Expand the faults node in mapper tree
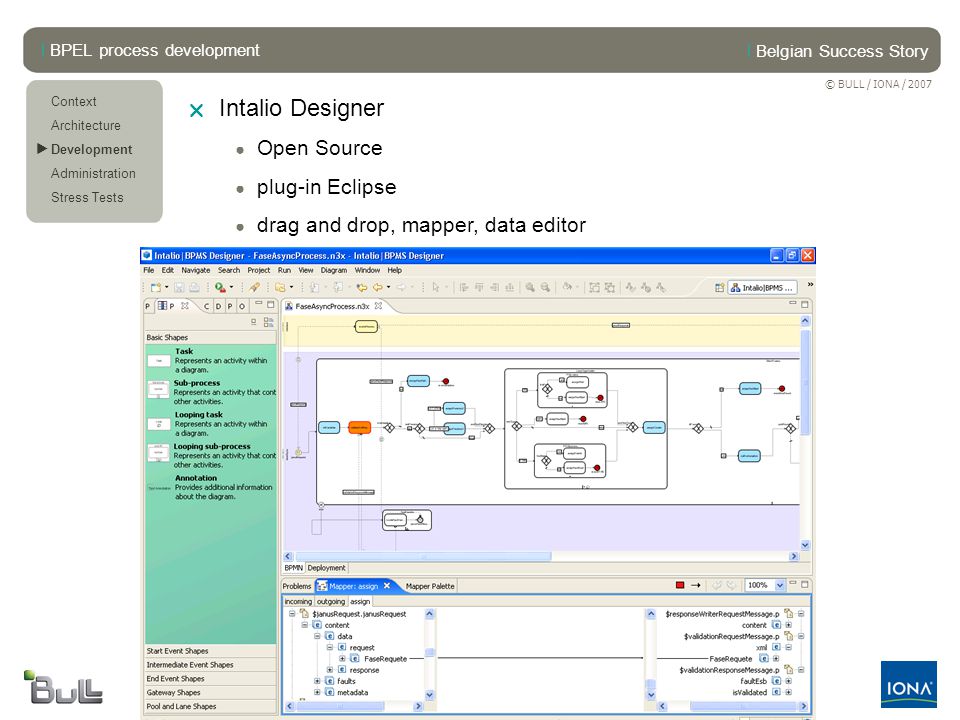 317,681
